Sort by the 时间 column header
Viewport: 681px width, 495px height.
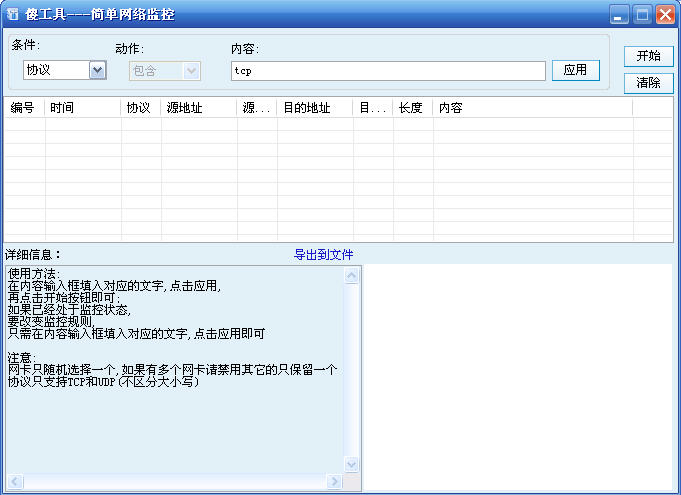(x=82, y=108)
